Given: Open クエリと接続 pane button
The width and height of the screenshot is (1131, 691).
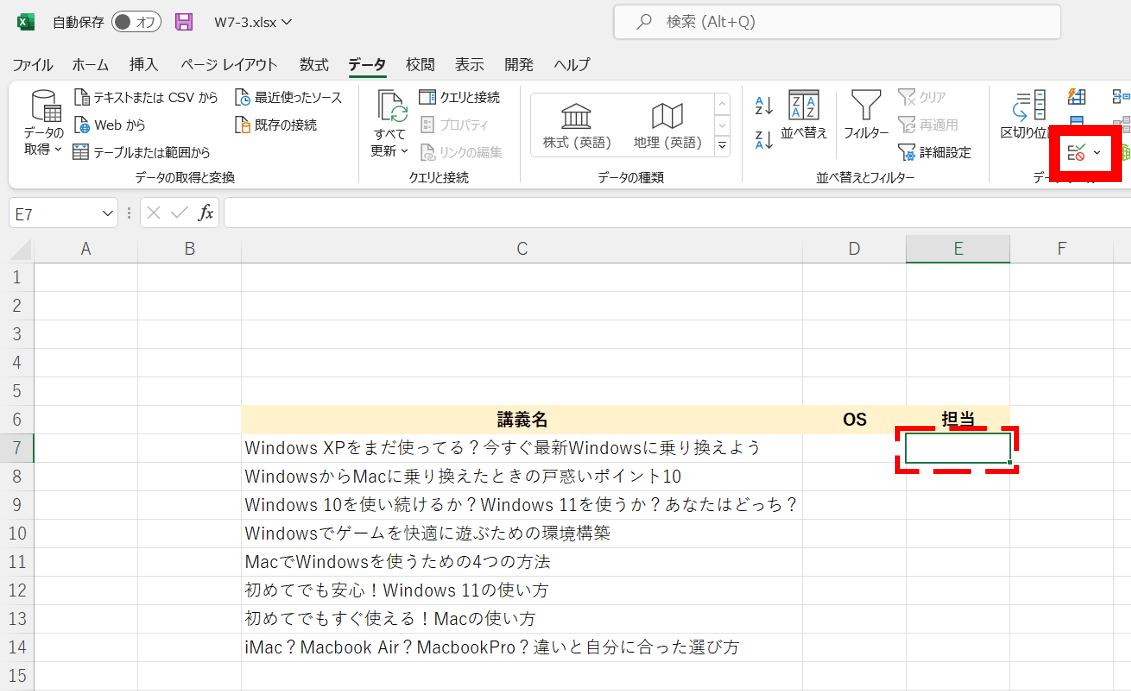Looking at the screenshot, I should (459, 97).
